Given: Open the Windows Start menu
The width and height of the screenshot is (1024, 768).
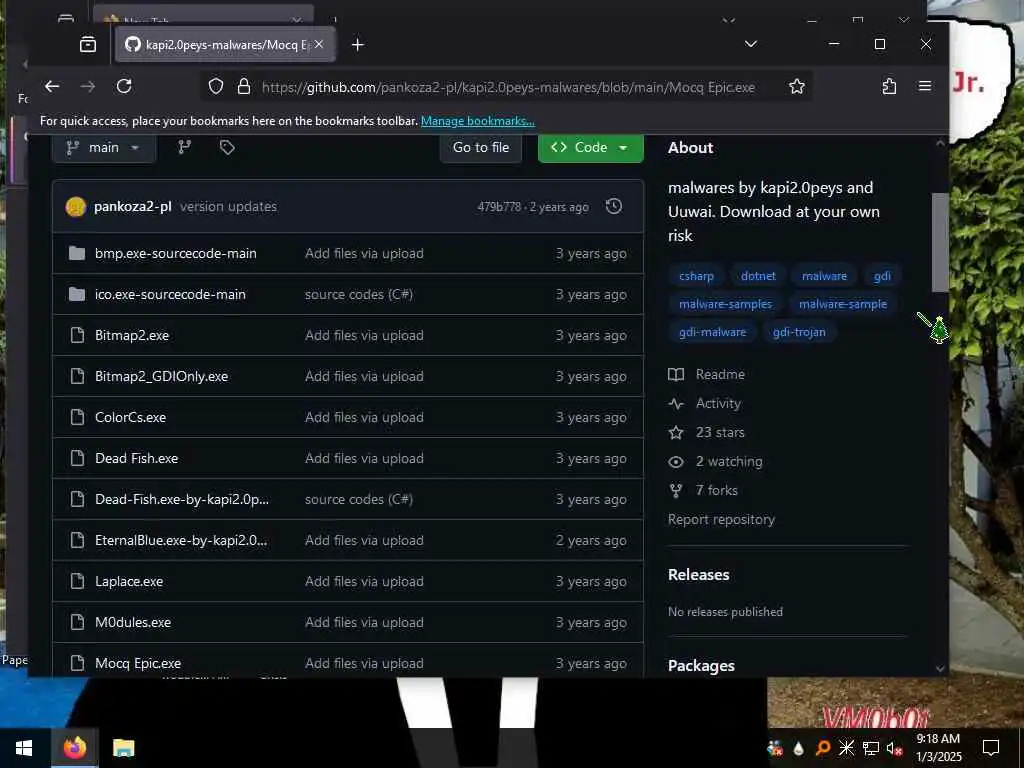Looking at the screenshot, I should tap(24, 748).
